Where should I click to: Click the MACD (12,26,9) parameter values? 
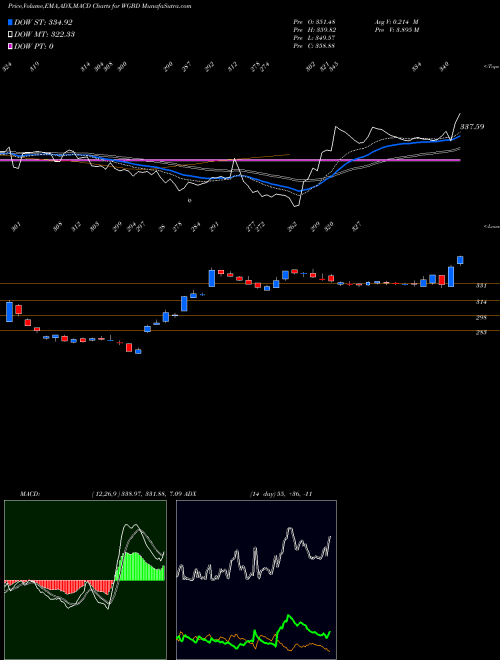[138, 494]
